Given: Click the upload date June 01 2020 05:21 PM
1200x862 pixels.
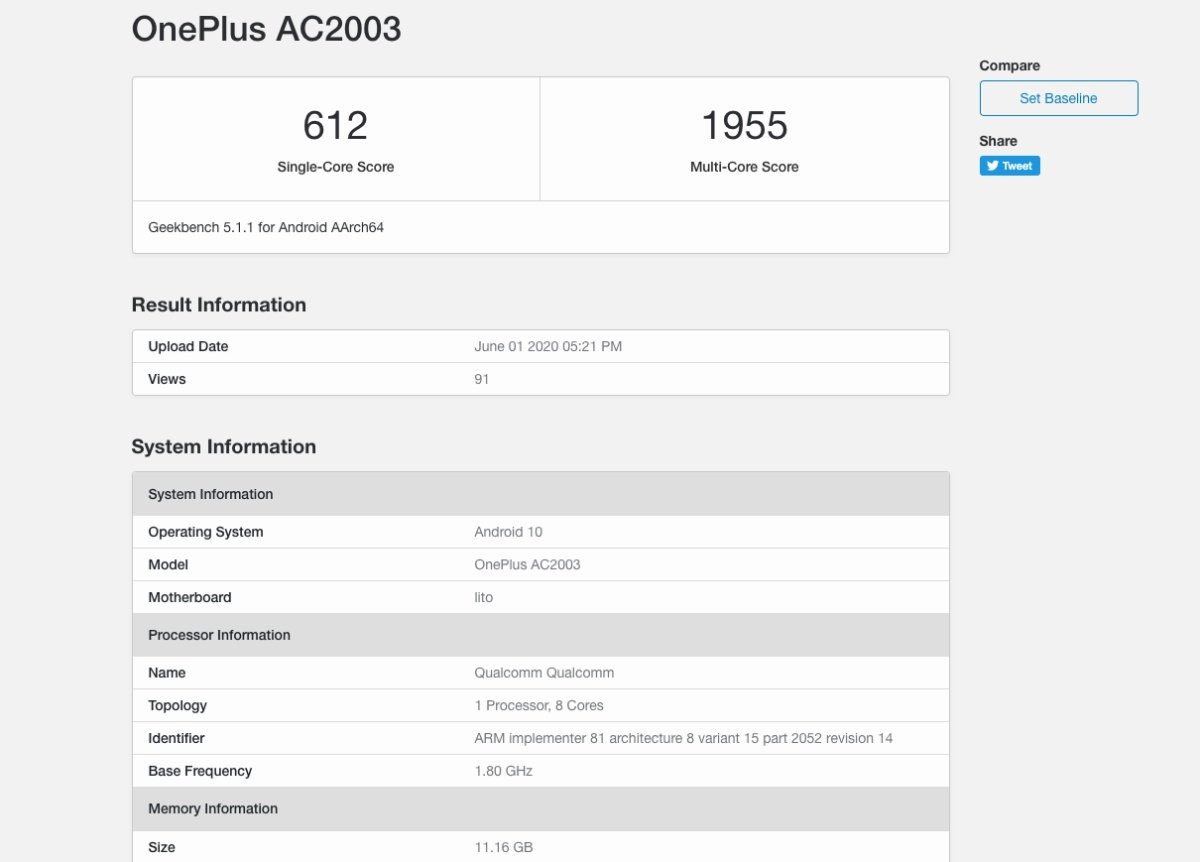Looking at the screenshot, I should point(548,346).
